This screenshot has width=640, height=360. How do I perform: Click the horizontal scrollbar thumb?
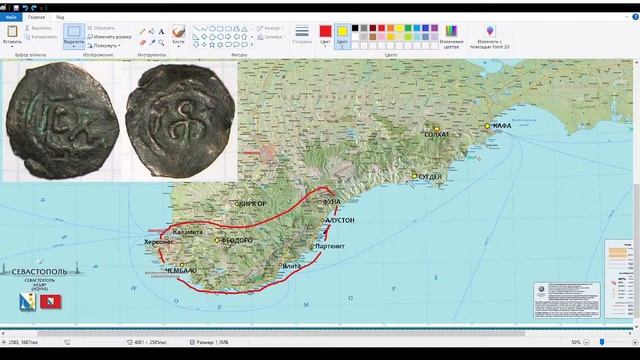[281, 333]
